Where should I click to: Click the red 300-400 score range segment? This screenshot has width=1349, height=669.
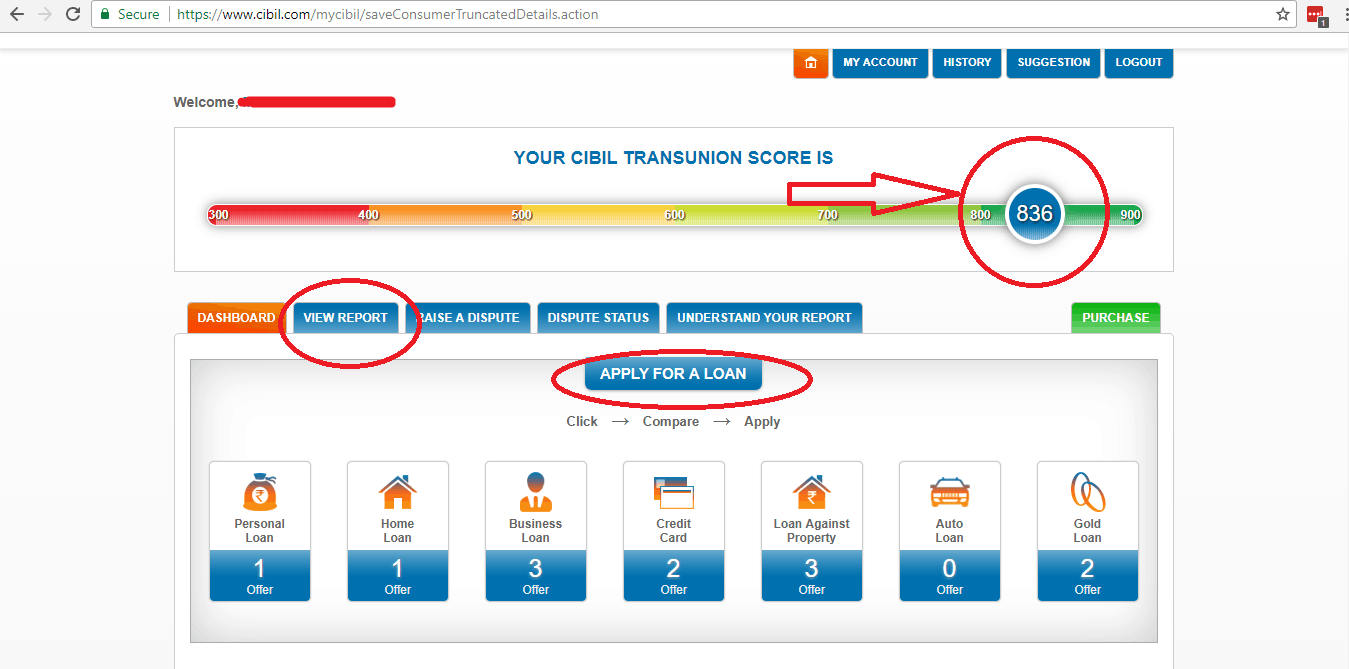289,215
